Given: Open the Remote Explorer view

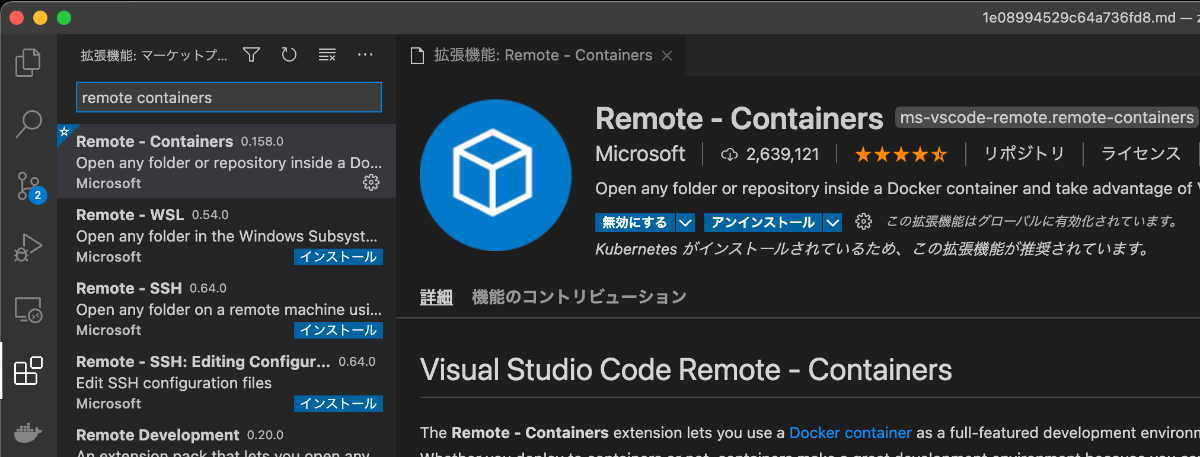Looking at the screenshot, I should click(29, 310).
